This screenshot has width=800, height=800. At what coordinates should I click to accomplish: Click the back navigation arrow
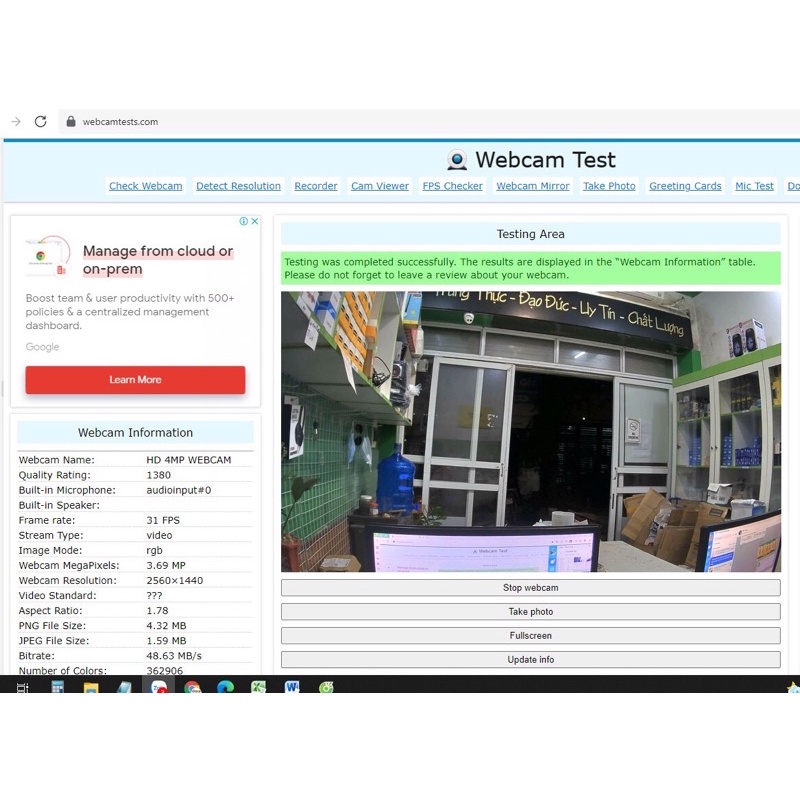(14, 121)
